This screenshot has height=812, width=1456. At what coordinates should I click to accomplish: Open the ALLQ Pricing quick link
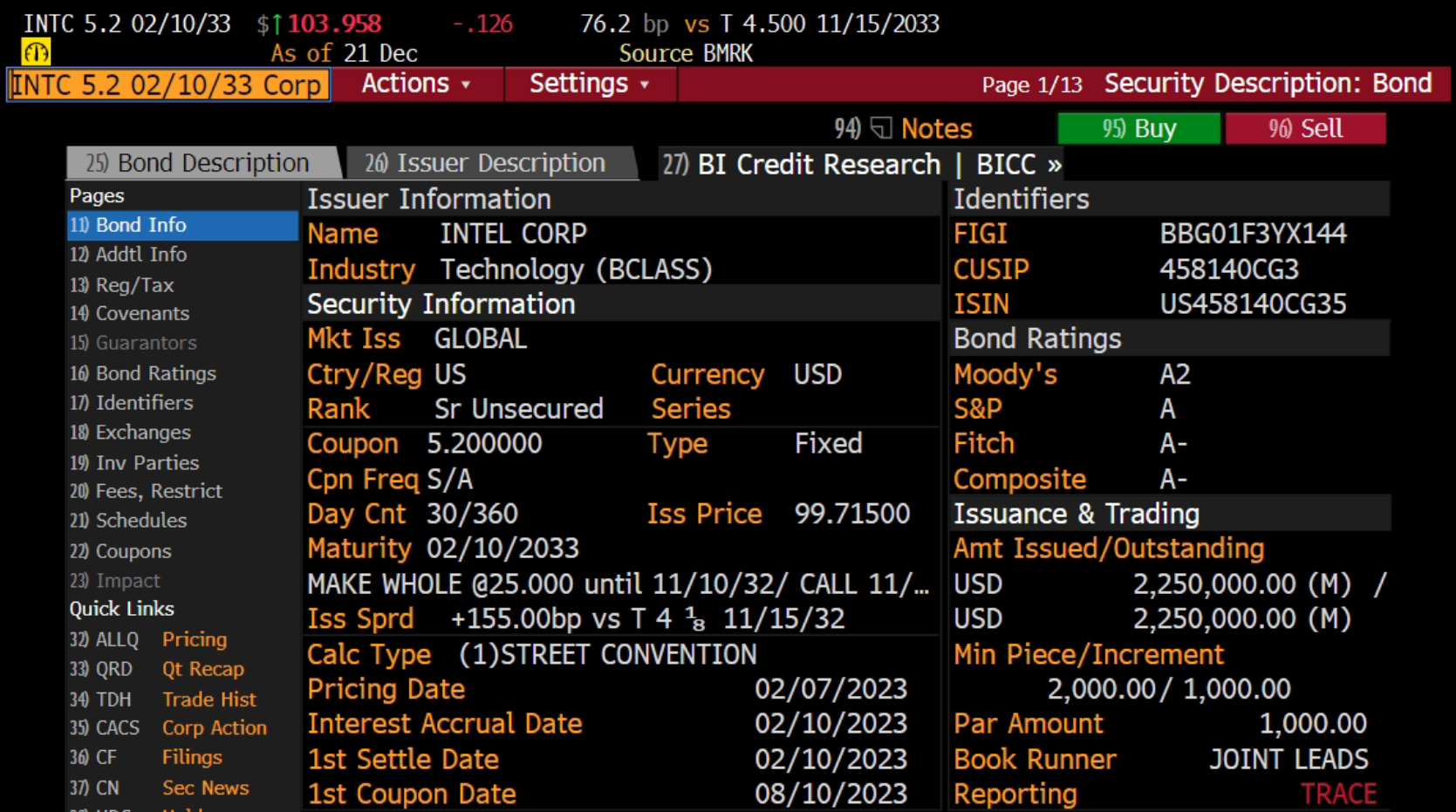click(x=148, y=639)
